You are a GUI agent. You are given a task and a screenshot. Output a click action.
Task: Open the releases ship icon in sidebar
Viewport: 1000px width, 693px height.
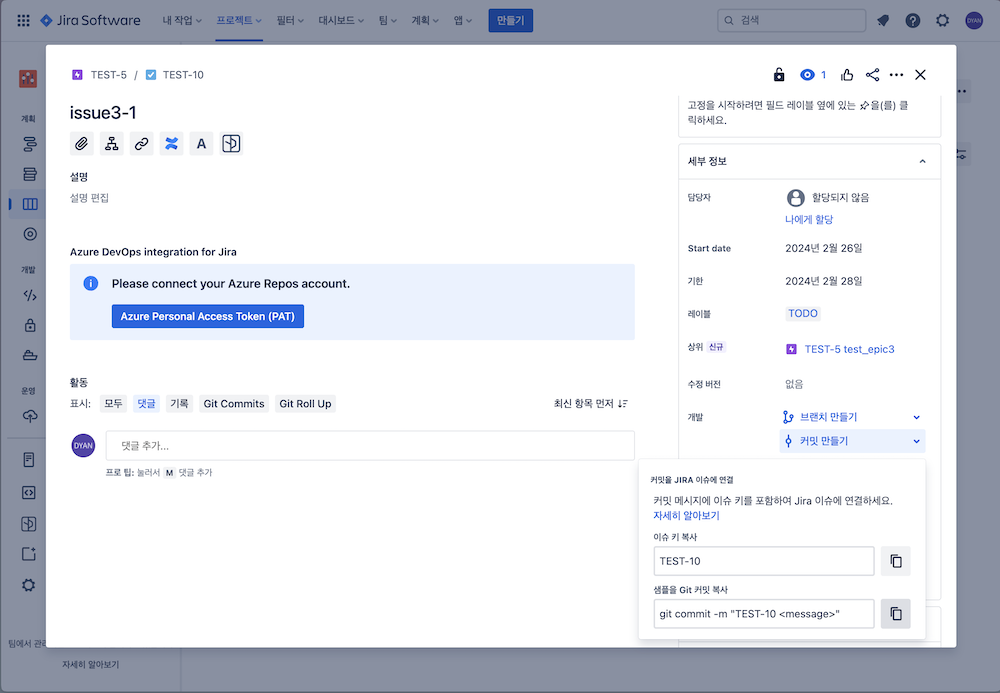(29, 355)
